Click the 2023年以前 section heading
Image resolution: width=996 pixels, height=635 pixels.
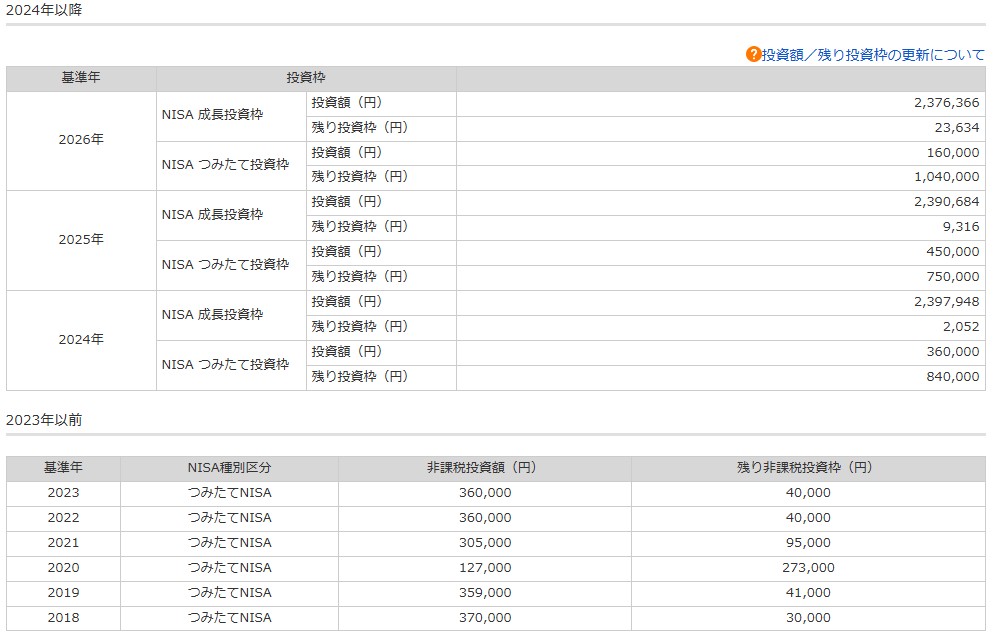click(x=44, y=420)
